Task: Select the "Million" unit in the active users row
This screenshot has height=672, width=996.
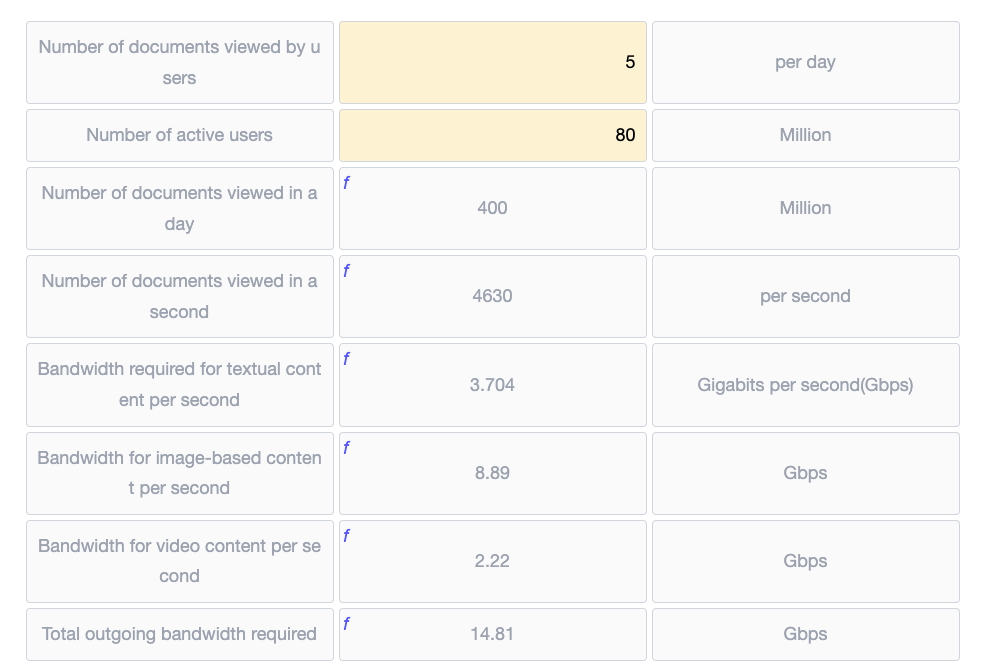Action: point(805,135)
